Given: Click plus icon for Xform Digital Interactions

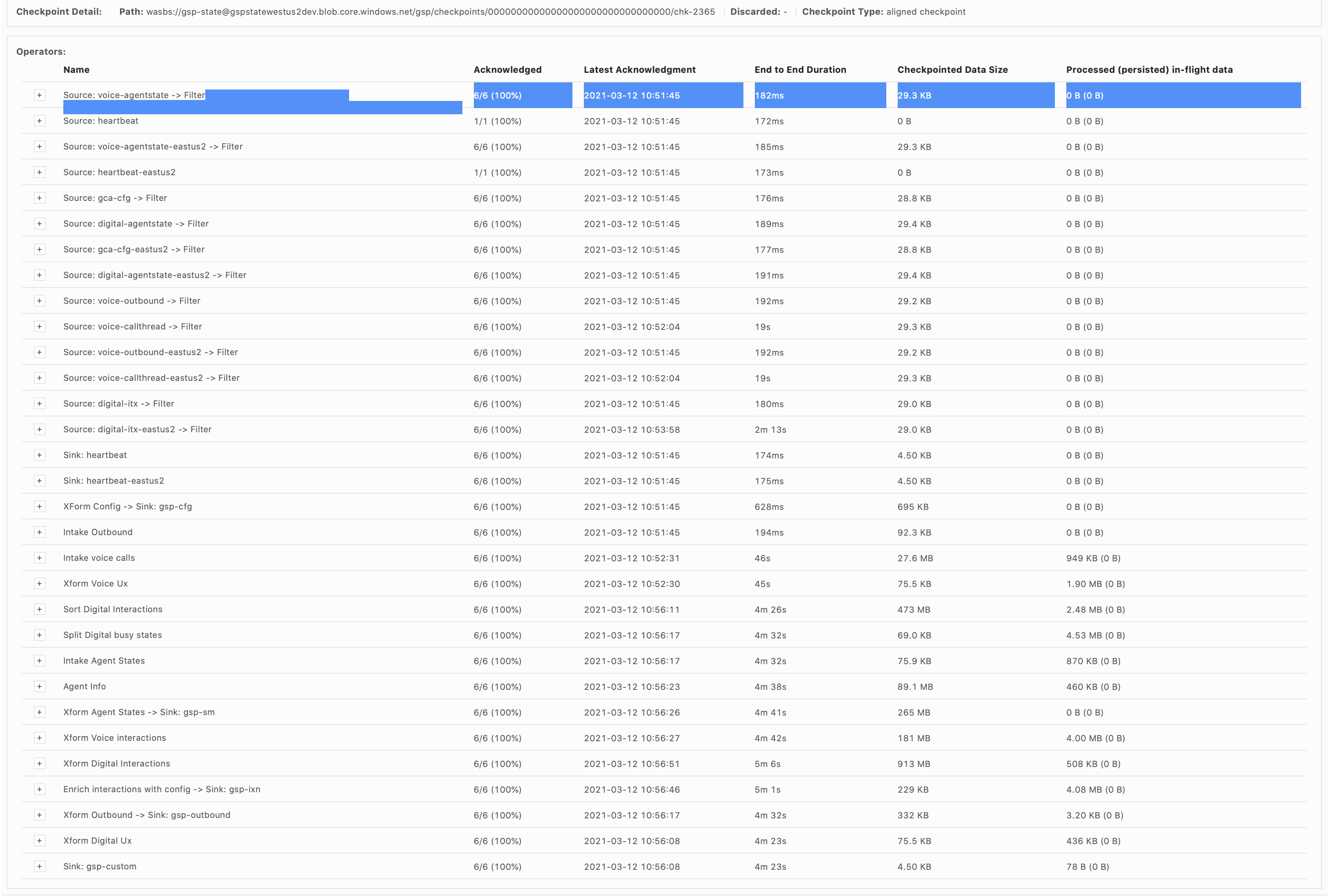Looking at the screenshot, I should (40, 764).
